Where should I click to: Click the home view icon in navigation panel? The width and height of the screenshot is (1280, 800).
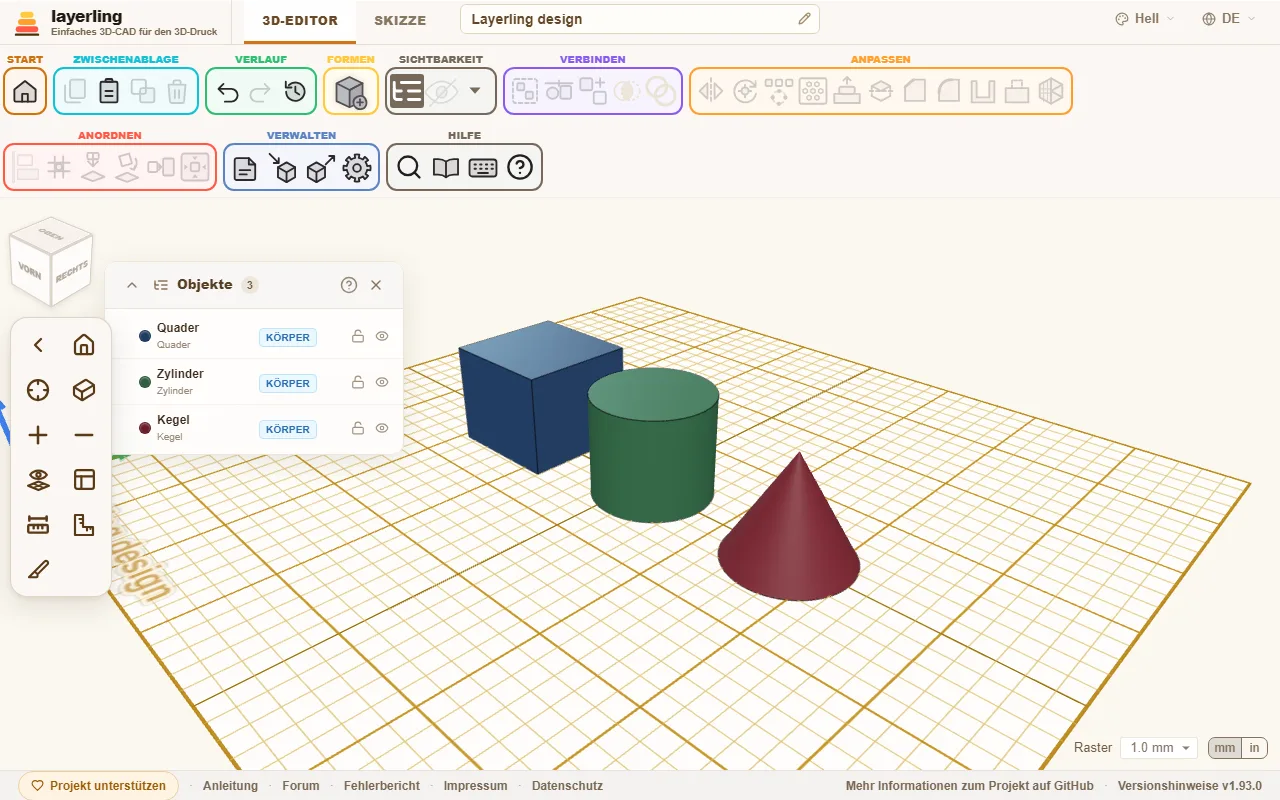pos(84,345)
